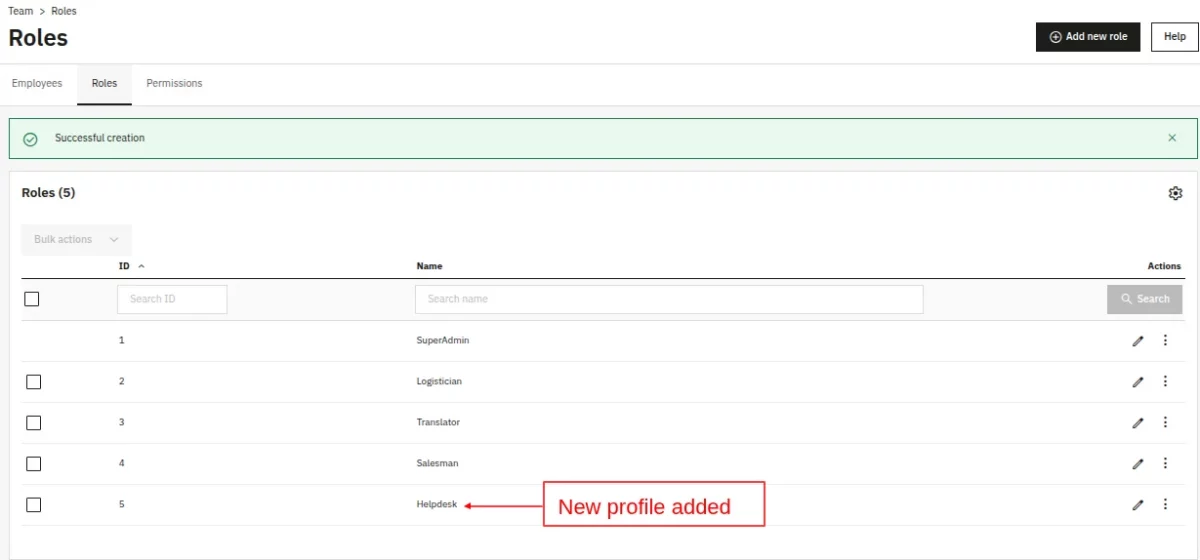Click the SuperAdmin name cell
Viewport: 1200px width, 560px height.
[443, 340]
